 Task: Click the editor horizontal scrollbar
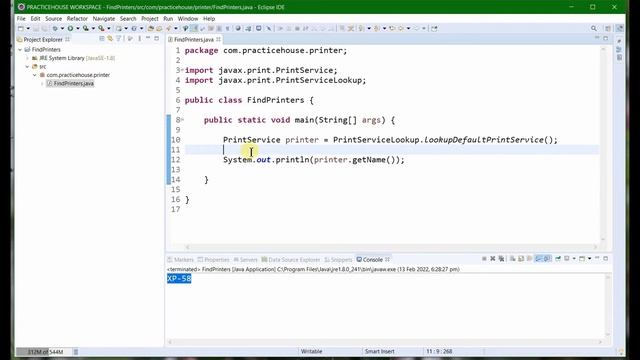391,247
